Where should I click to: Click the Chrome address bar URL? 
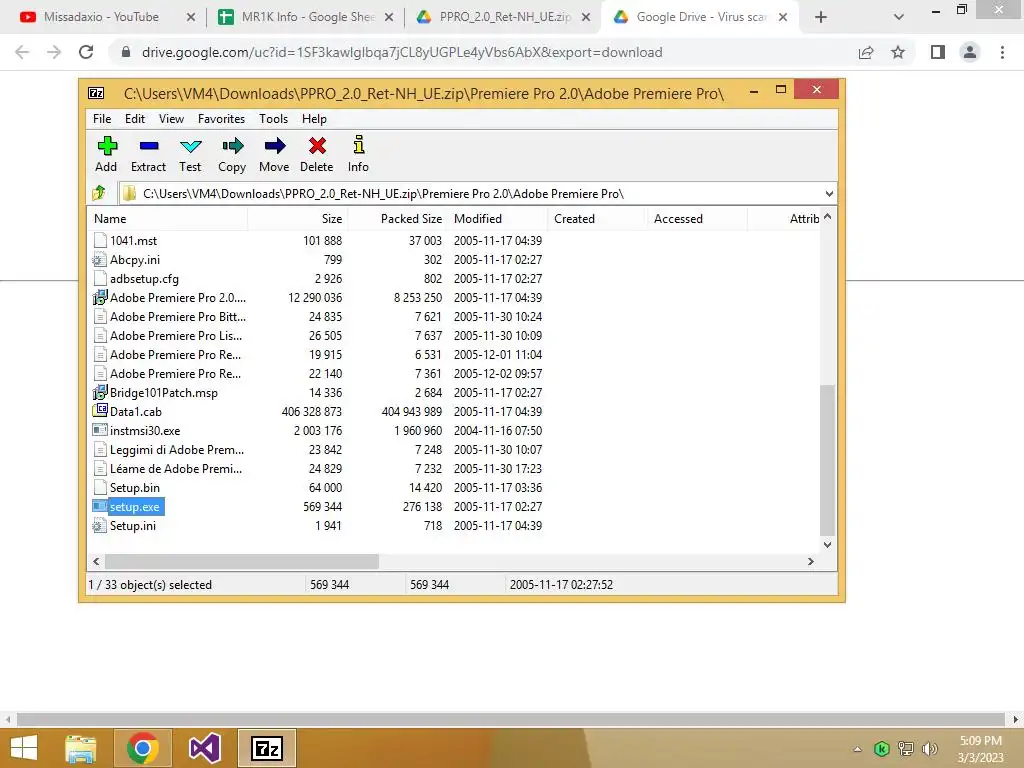pos(402,52)
